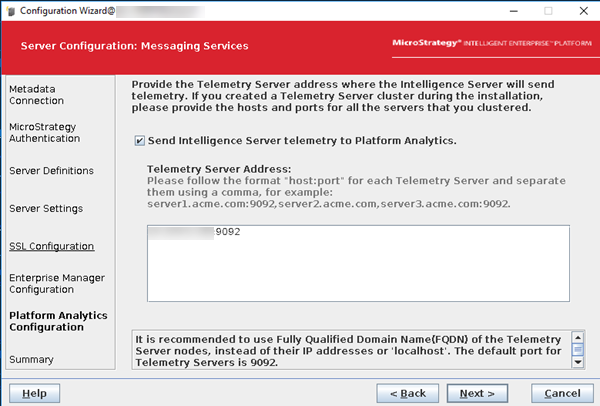This screenshot has height=406, width=600.
Task: Click the Configuration Wizard title bar icon
Action: point(10,10)
